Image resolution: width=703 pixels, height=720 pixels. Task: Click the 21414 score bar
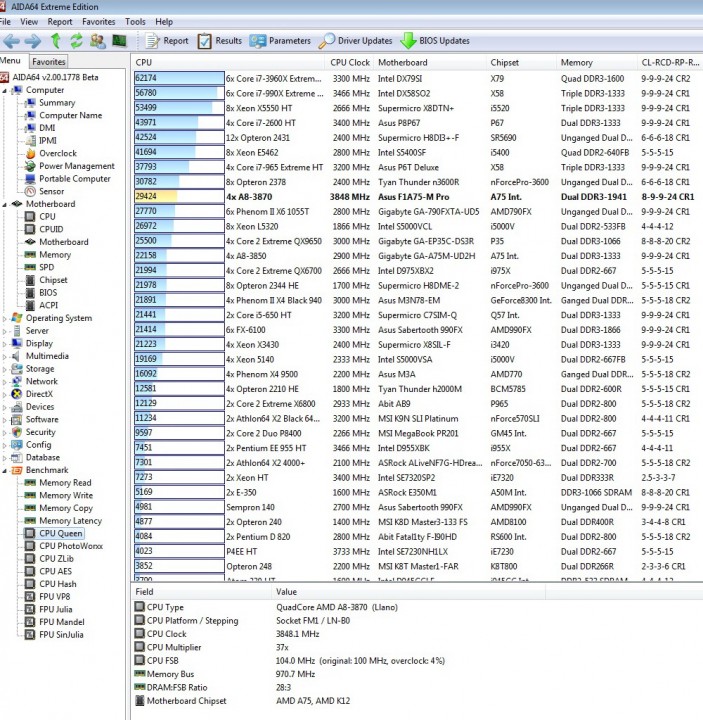[x=179, y=330]
